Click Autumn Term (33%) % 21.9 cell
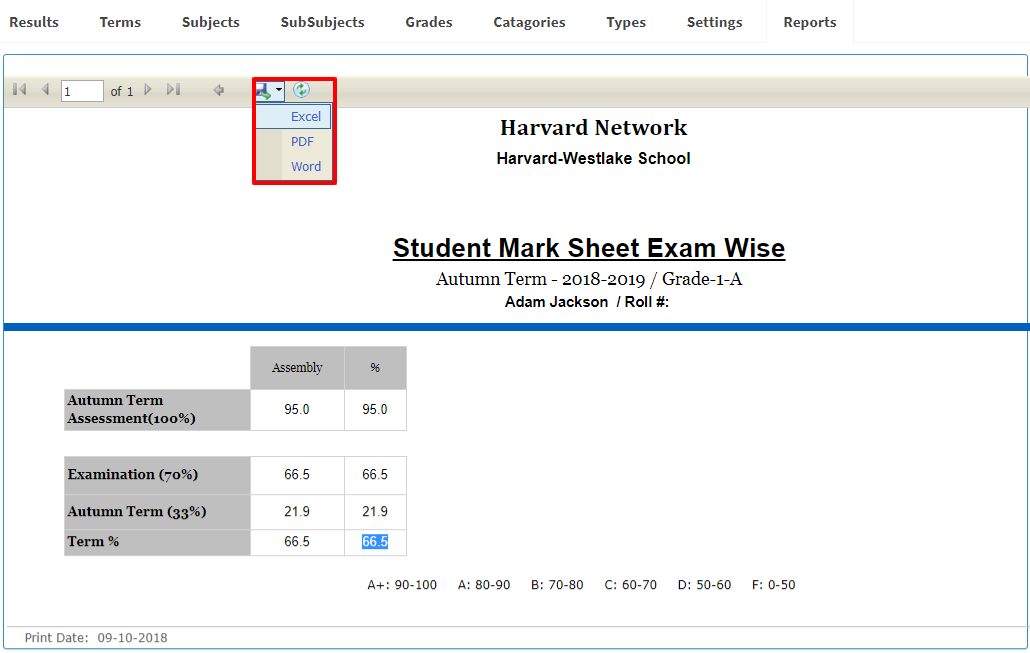The image size is (1030, 653). [x=375, y=512]
